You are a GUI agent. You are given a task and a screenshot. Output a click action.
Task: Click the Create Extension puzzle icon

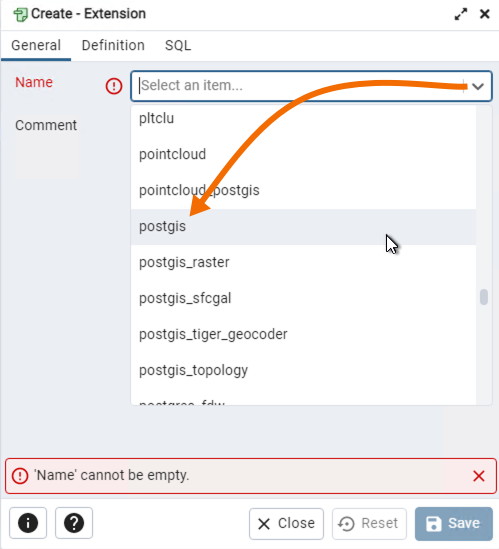(20, 15)
